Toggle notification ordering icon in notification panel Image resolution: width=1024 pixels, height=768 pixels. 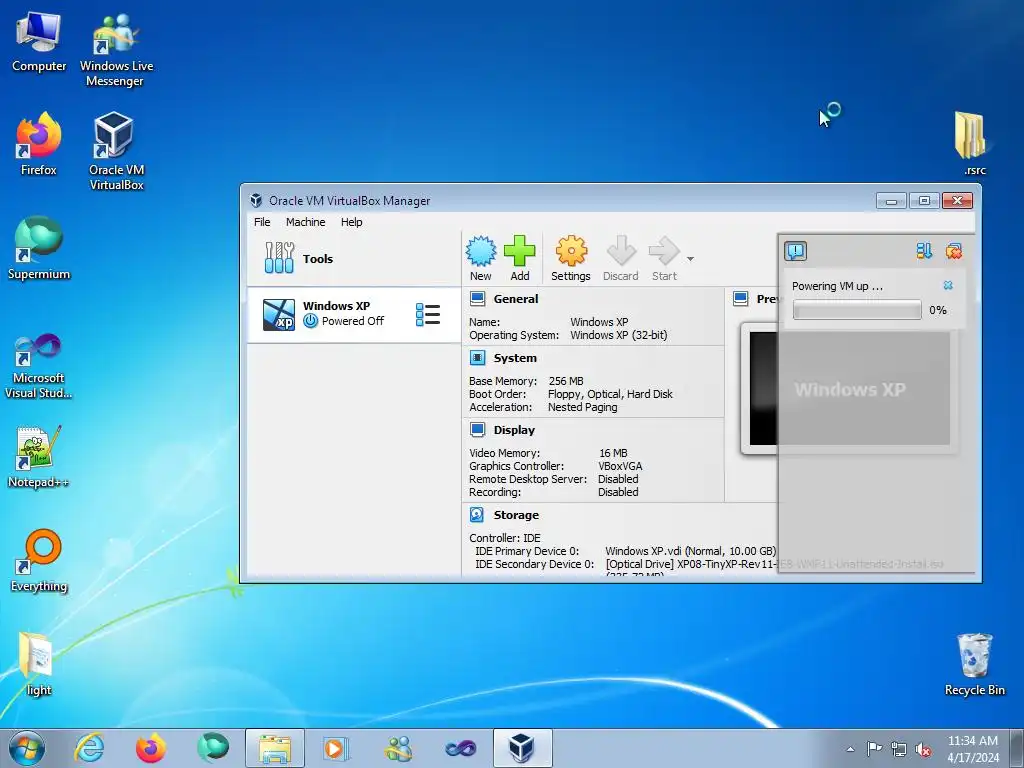924,251
